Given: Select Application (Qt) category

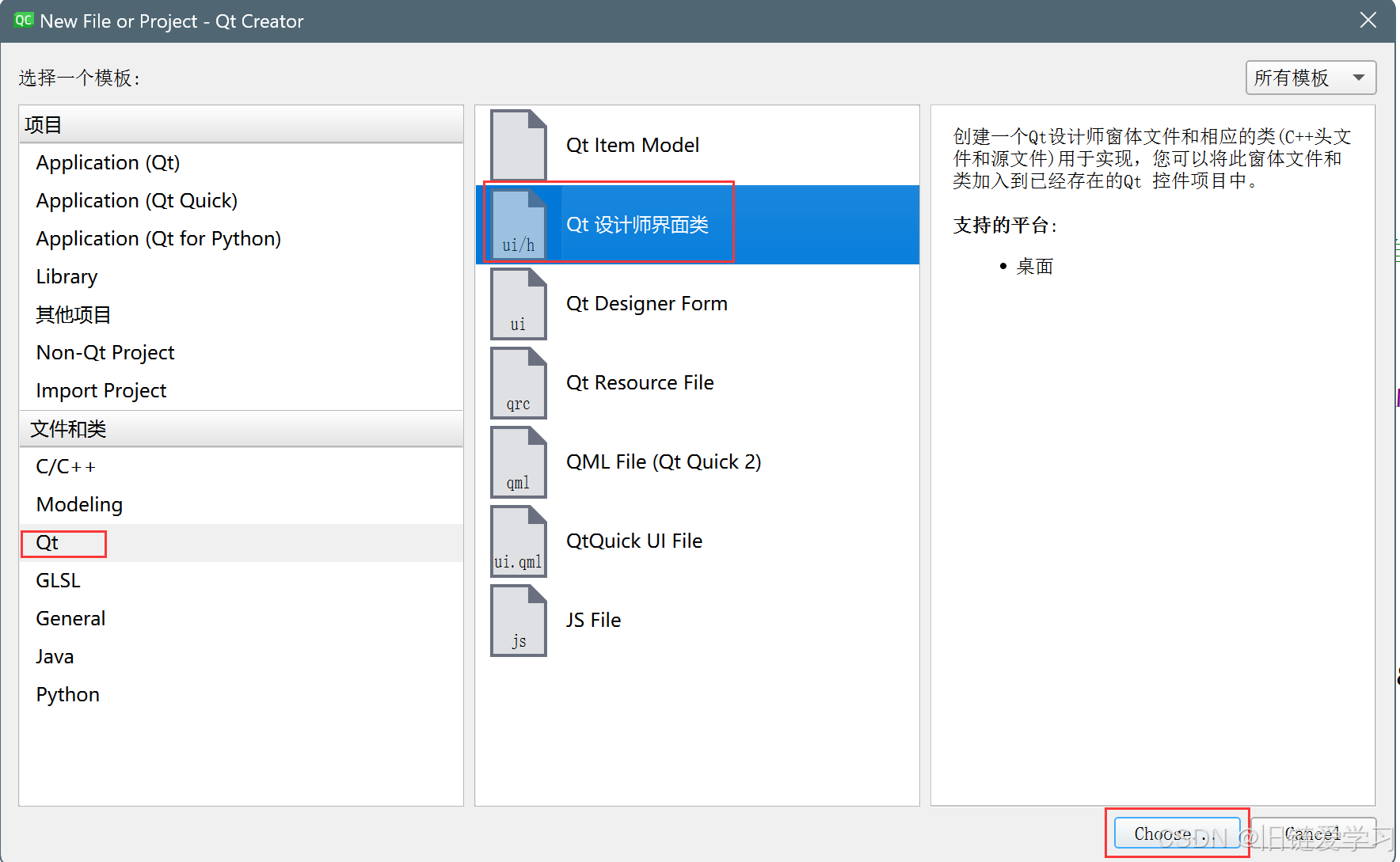Looking at the screenshot, I should click(241, 162).
